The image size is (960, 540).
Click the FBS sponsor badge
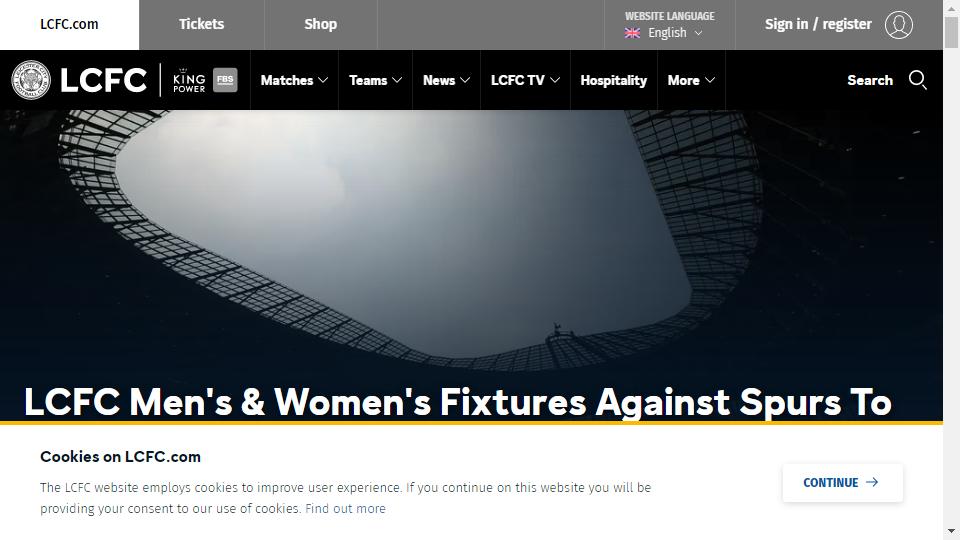pyautogui.click(x=225, y=80)
